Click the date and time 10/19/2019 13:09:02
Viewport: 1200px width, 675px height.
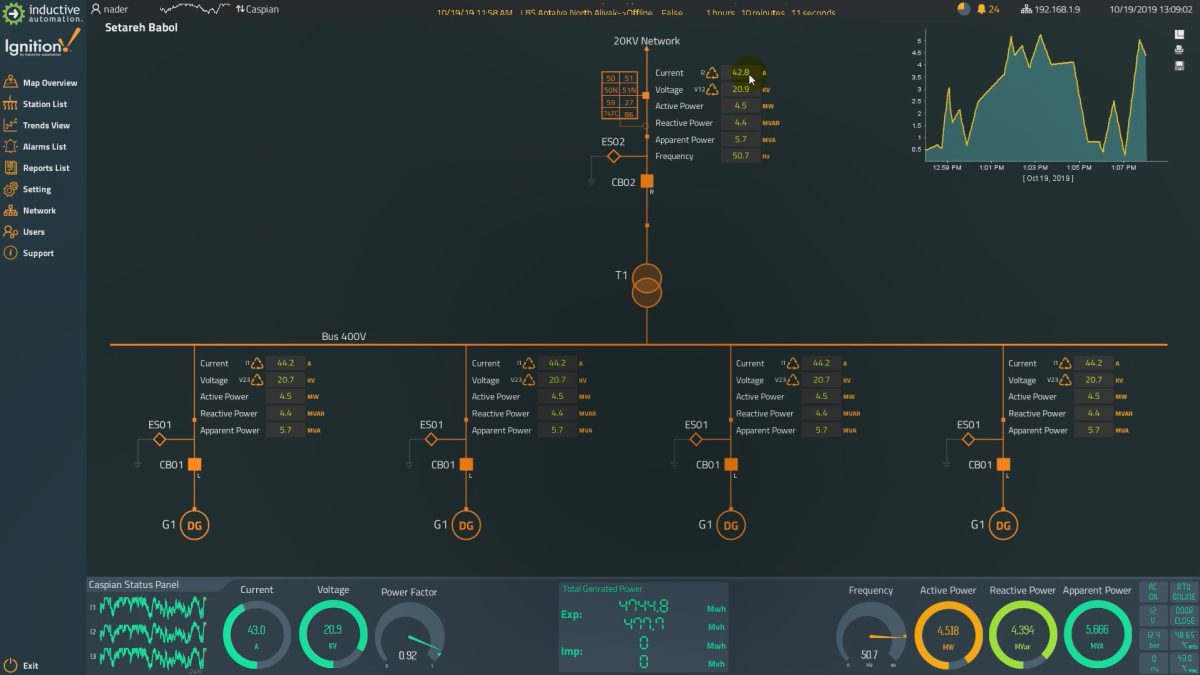(1150, 9)
